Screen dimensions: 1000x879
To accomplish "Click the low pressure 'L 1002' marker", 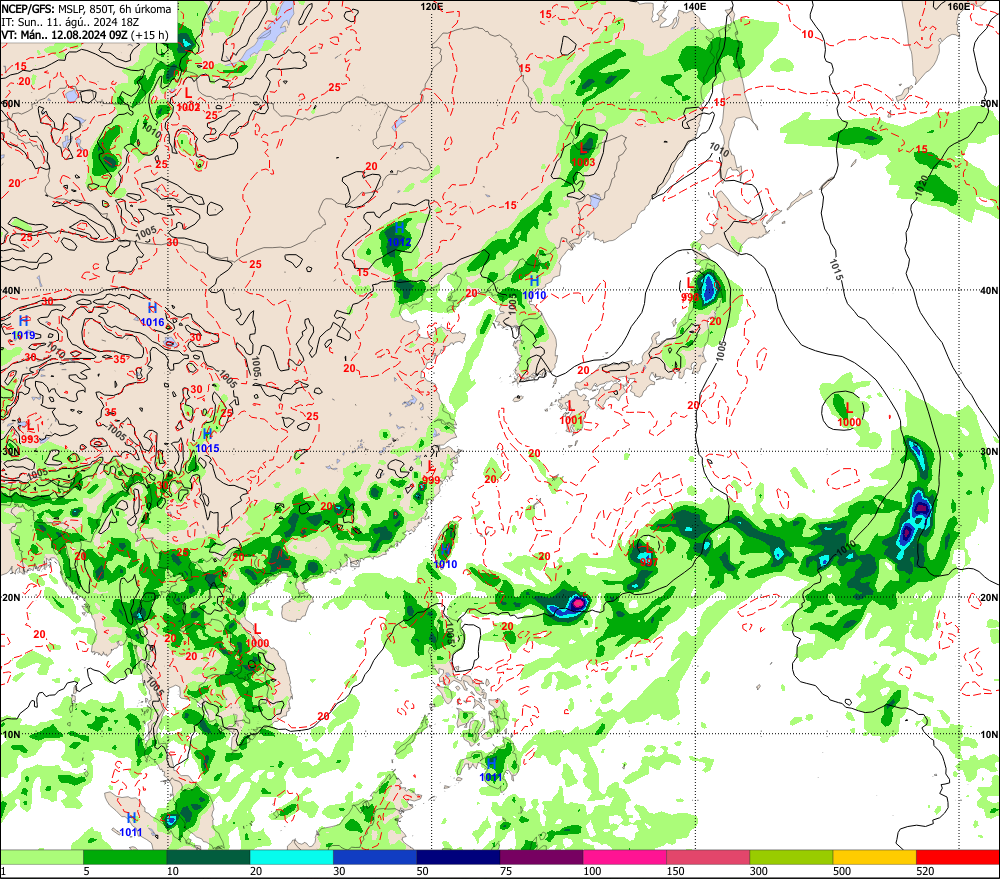I will (188, 101).
